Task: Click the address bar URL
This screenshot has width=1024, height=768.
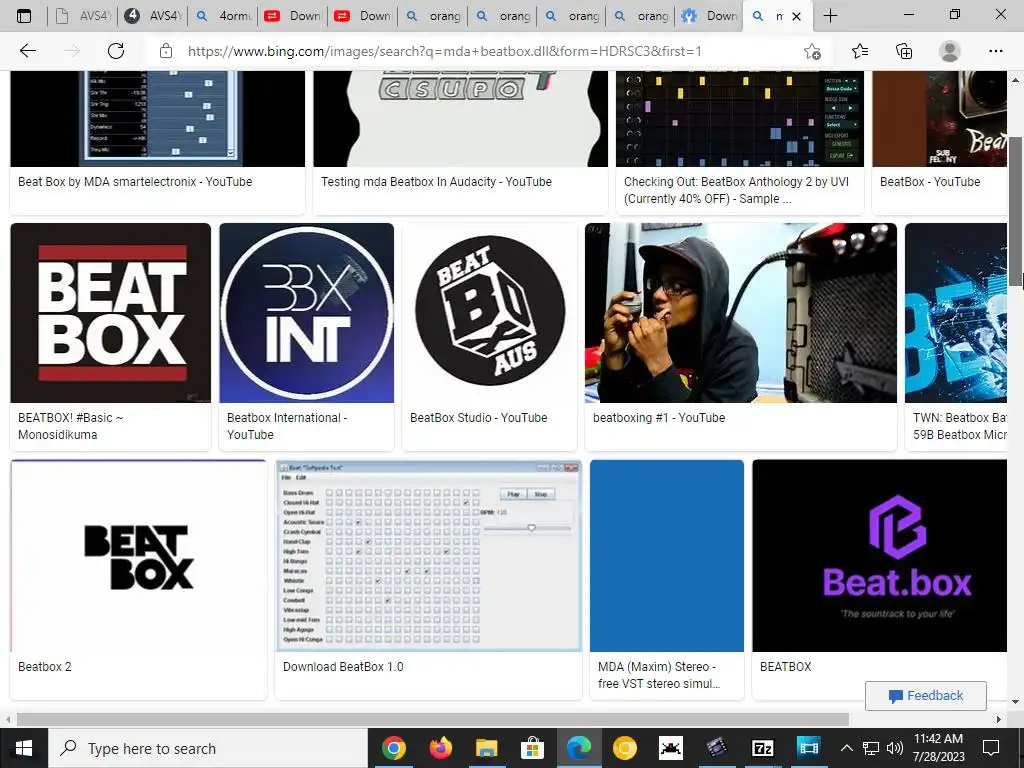Action: [445, 51]
